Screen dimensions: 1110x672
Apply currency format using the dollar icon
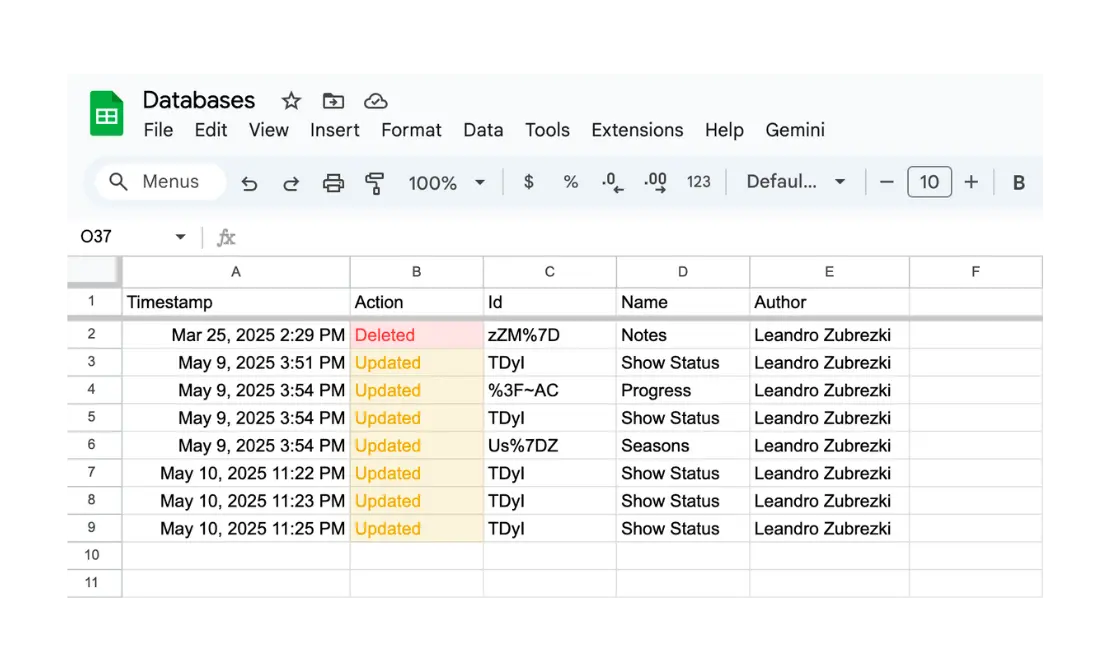point(528,182)
